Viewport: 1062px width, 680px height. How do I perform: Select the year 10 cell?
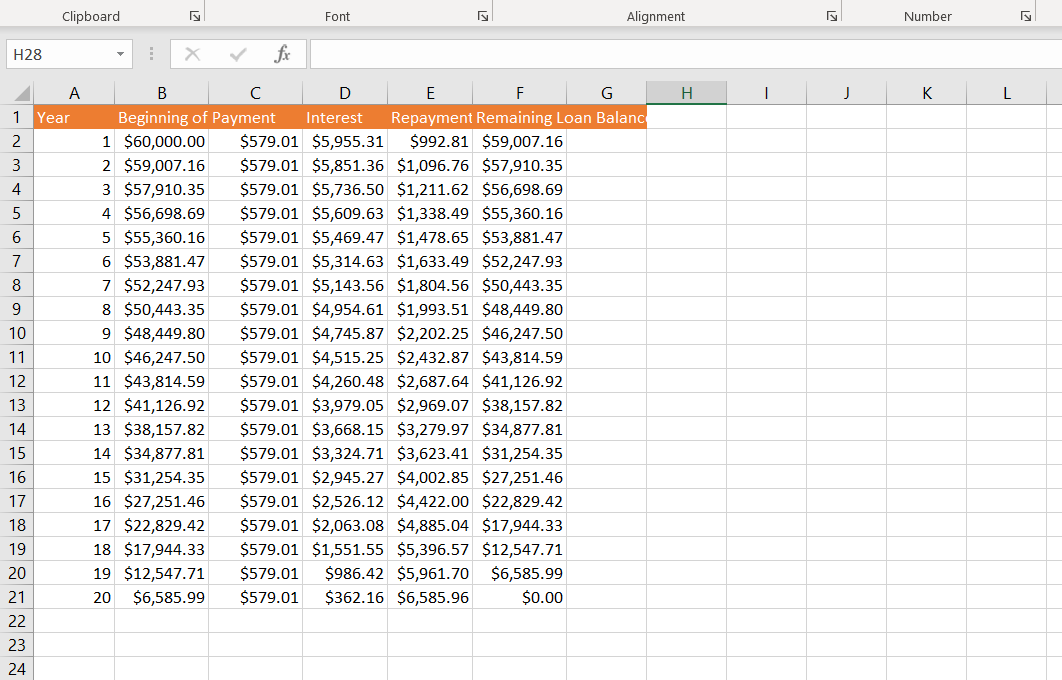[74, 358]
